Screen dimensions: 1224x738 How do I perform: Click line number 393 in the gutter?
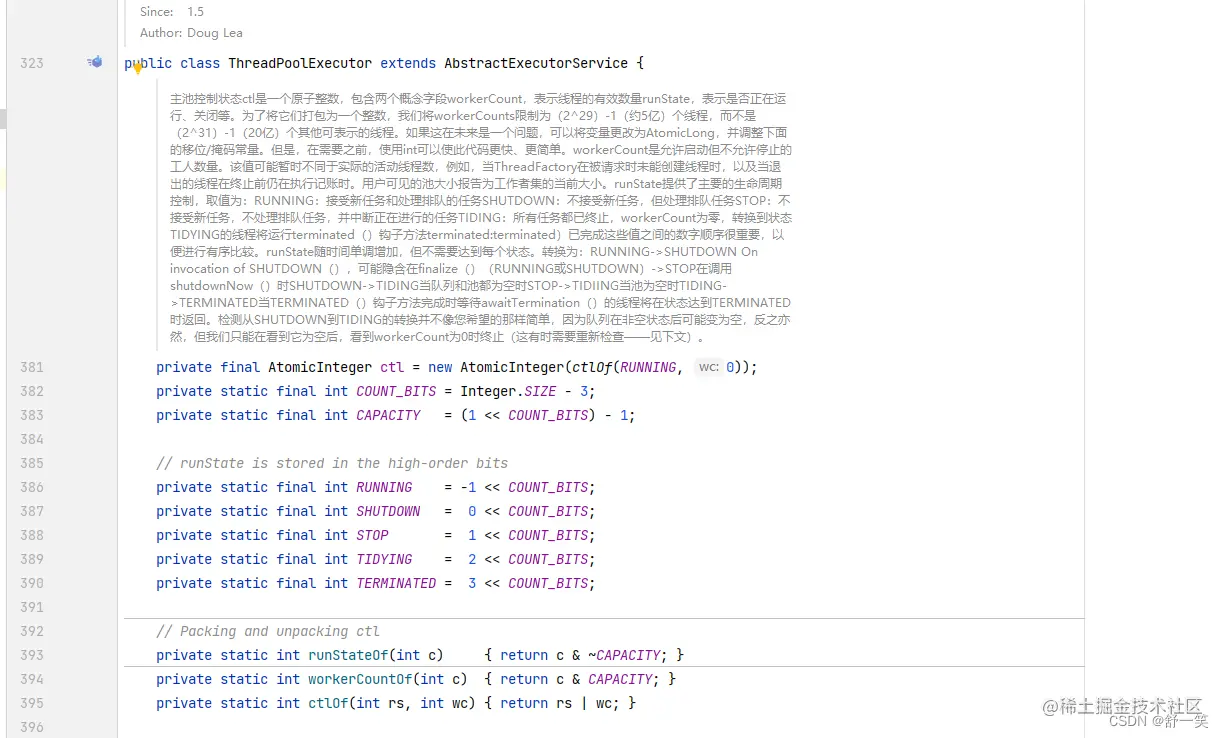[32, 655]
